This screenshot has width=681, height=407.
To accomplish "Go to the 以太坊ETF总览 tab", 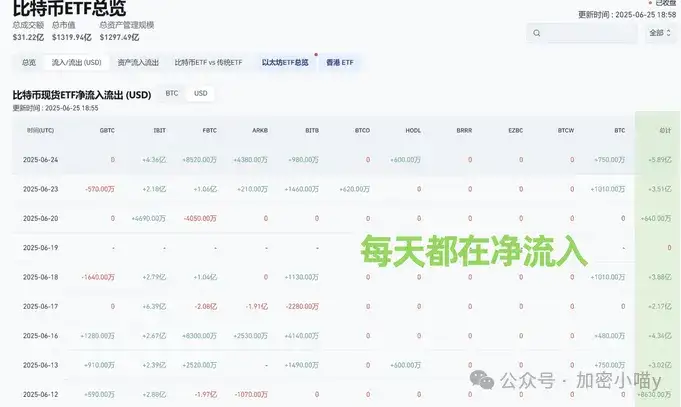I will point(285,63).
